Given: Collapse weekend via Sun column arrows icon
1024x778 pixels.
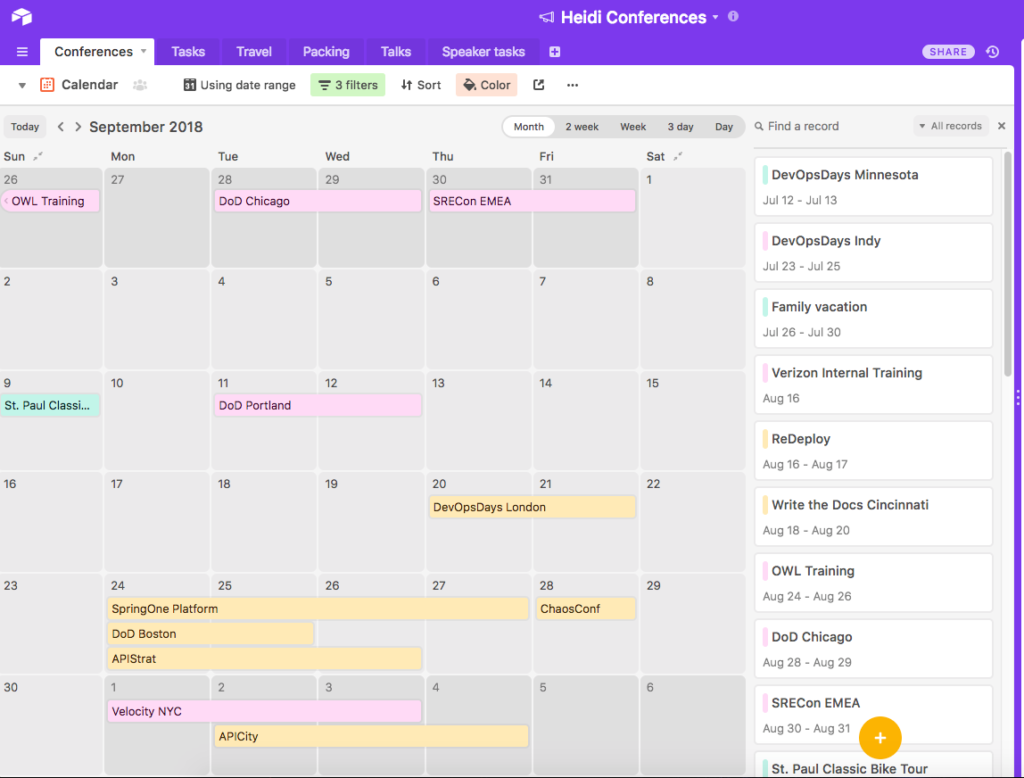Looking at the screenshot, I should (38, 156).
